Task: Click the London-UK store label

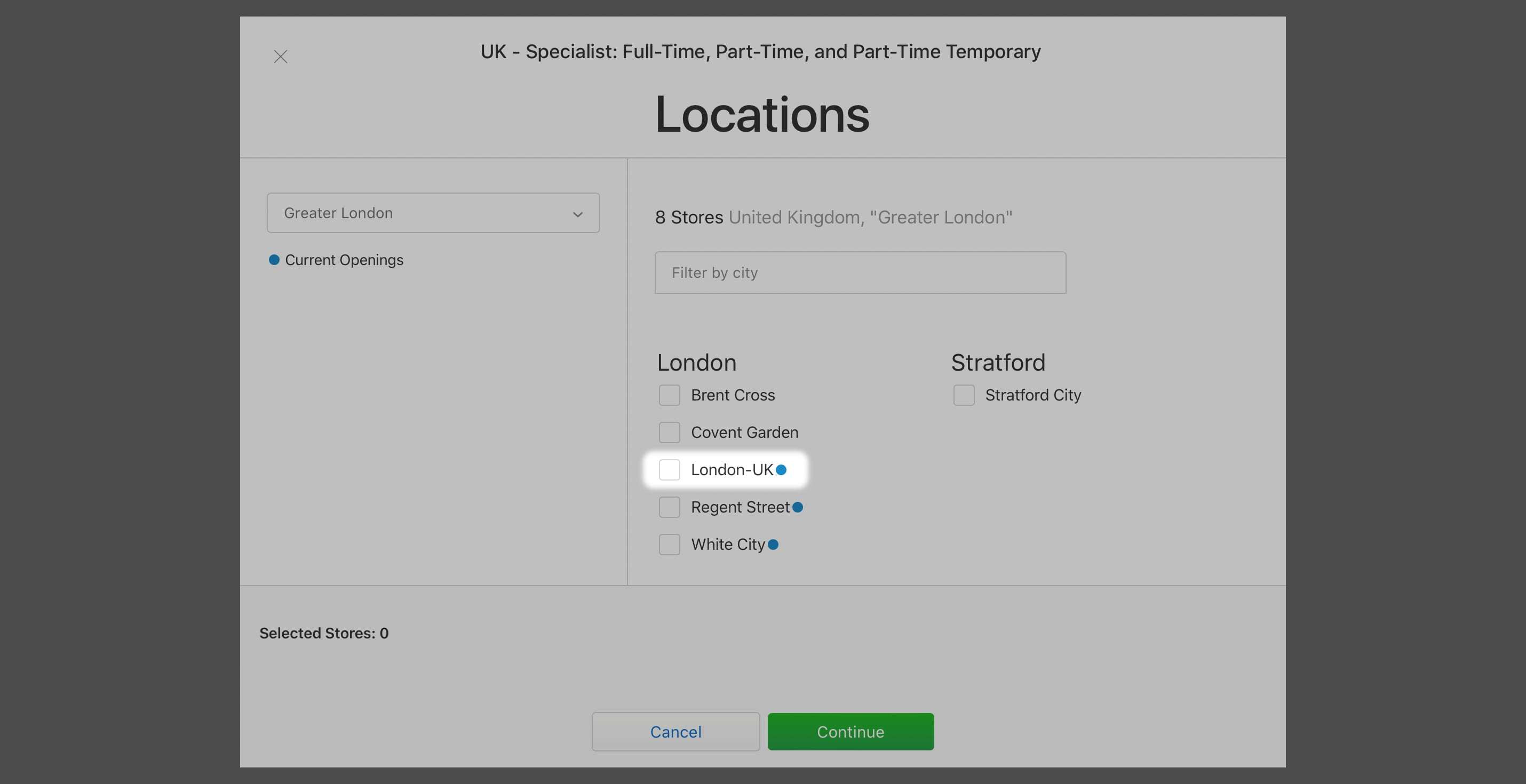Action: click(x=732, y=470)
